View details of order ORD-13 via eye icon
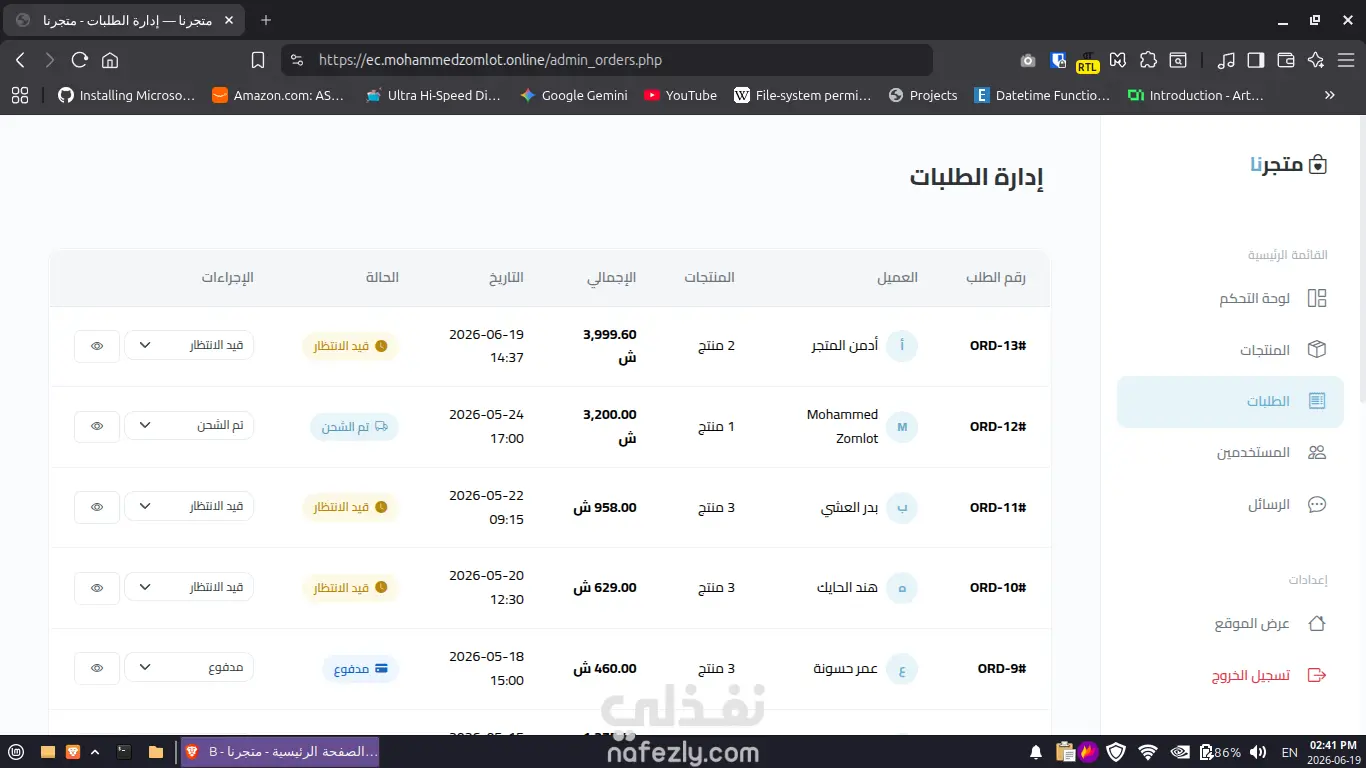 point(97,346)
